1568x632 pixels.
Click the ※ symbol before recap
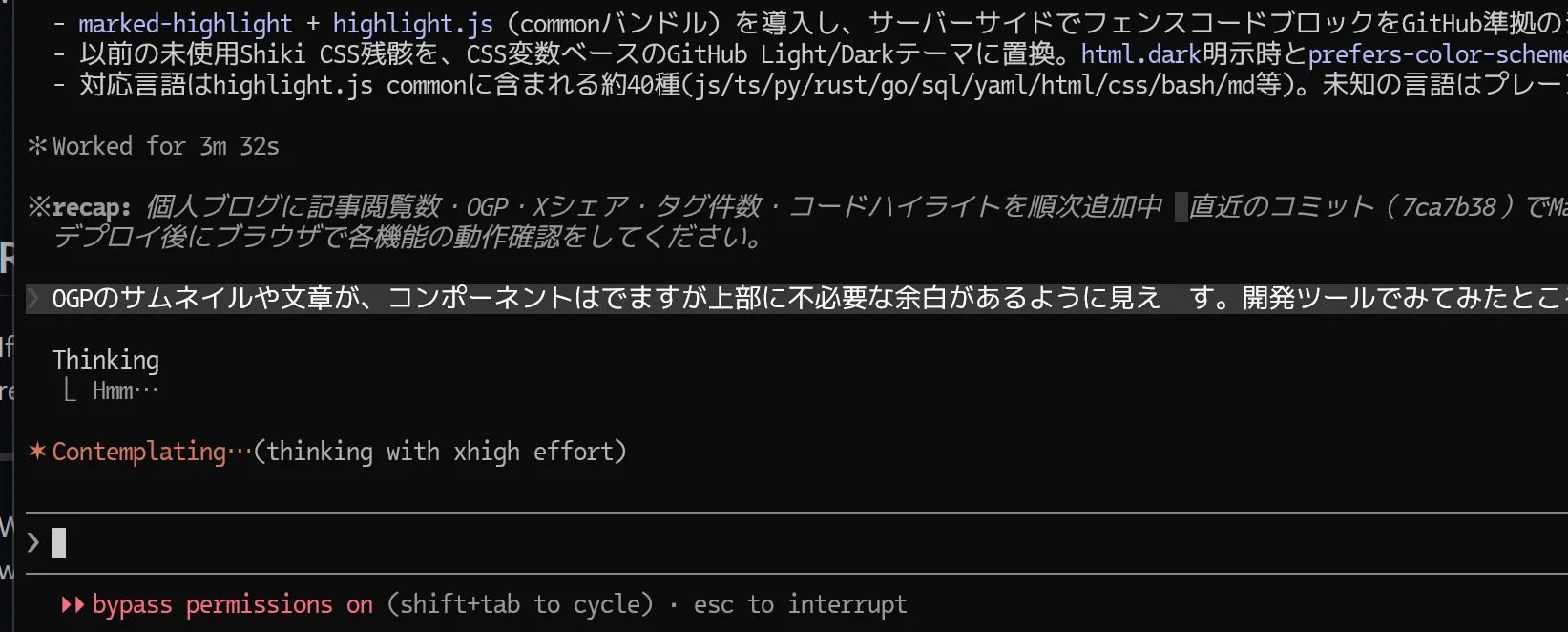coord(38,207)
